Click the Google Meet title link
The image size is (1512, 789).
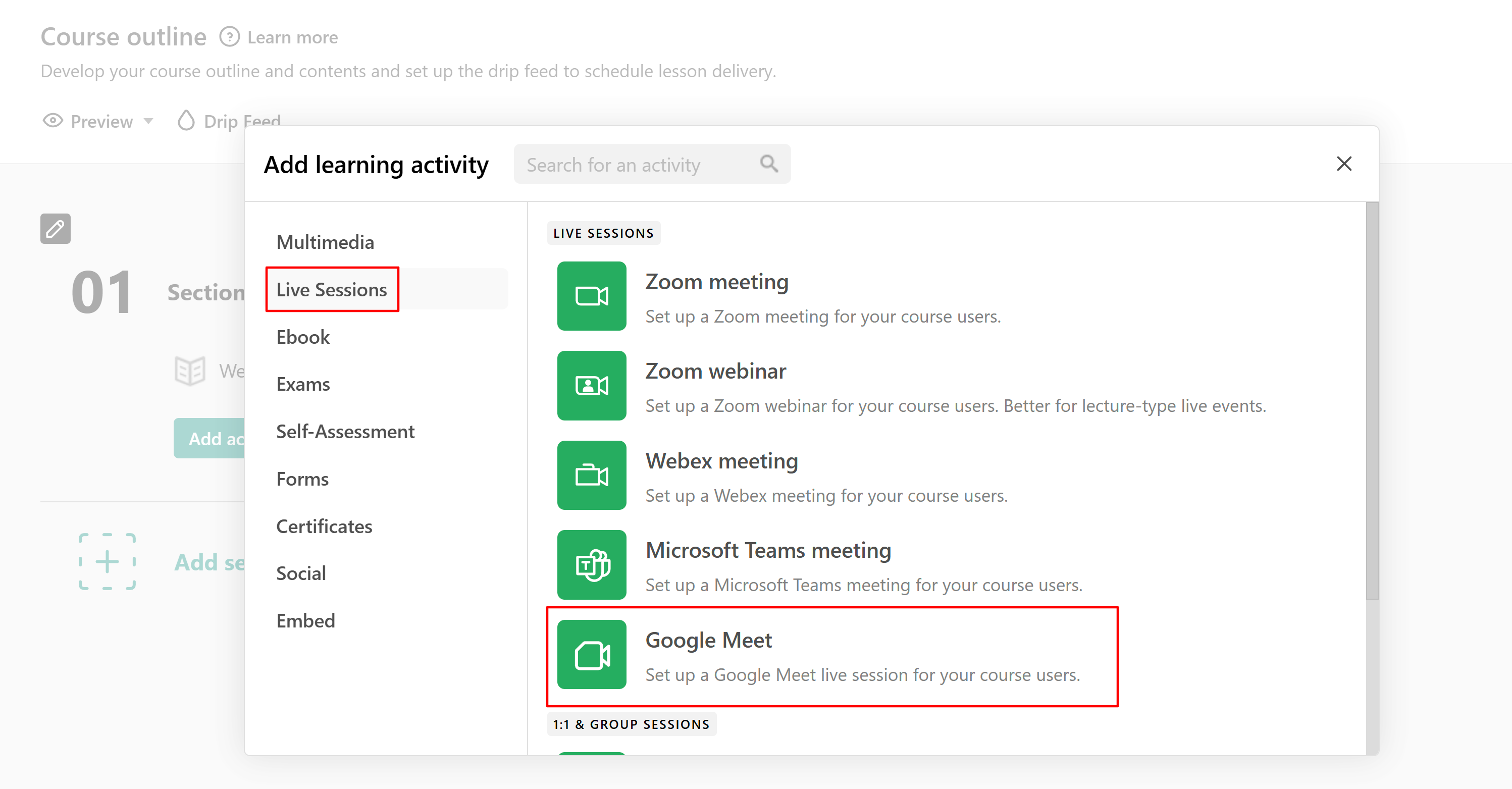point(708,640)
